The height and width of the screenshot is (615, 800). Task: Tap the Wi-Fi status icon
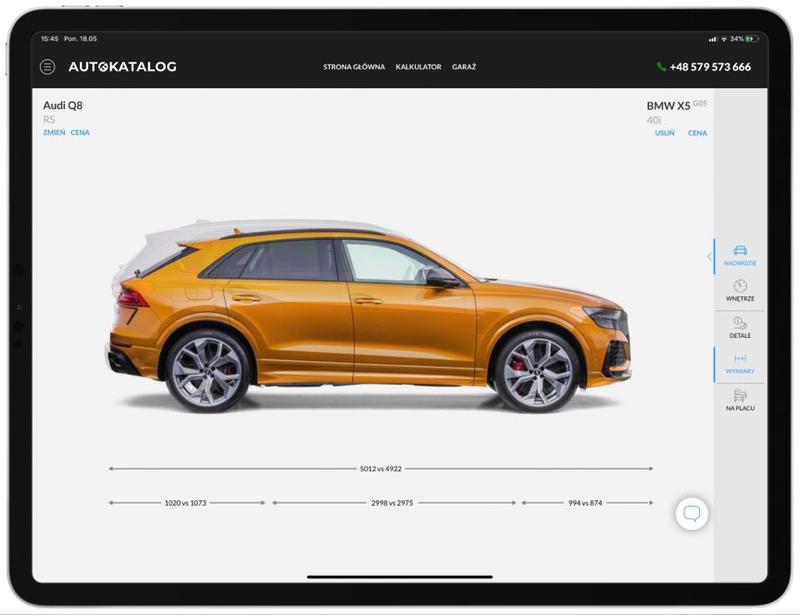click(x=723, y=39)
